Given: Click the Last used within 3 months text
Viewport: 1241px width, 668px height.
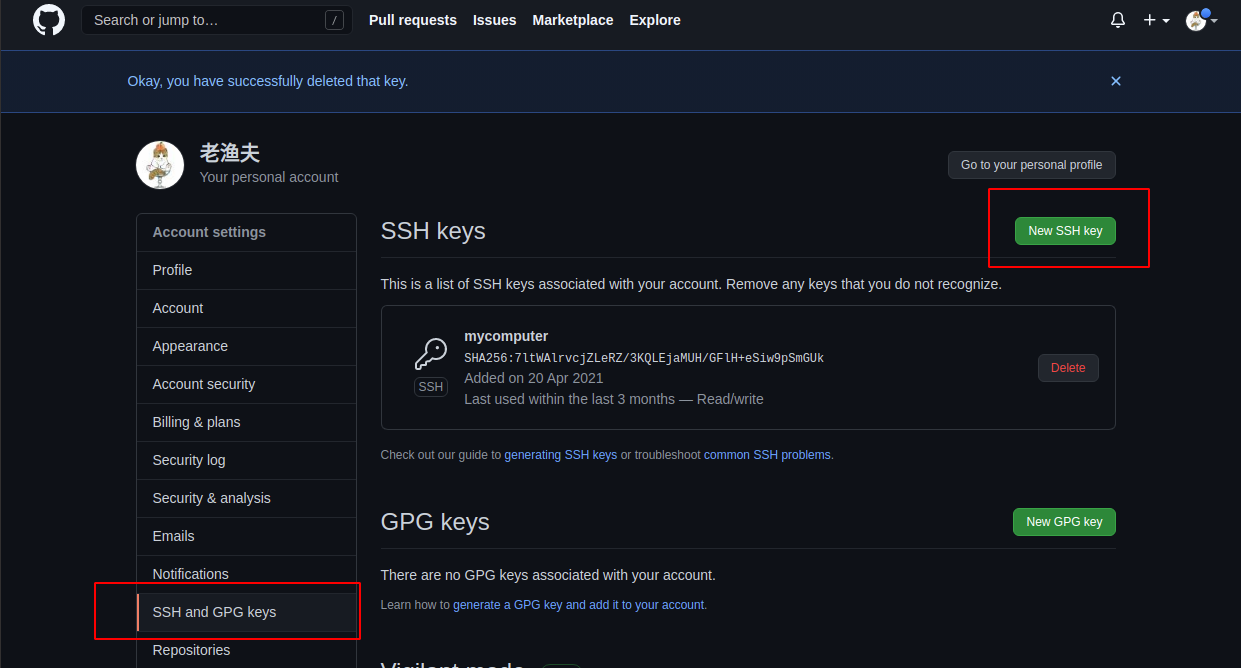Looking at the screenshot, I should pos(614,399).
